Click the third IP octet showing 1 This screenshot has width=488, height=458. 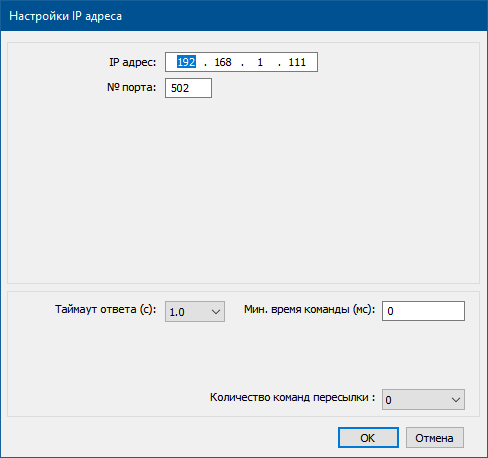tap(260, 62)
